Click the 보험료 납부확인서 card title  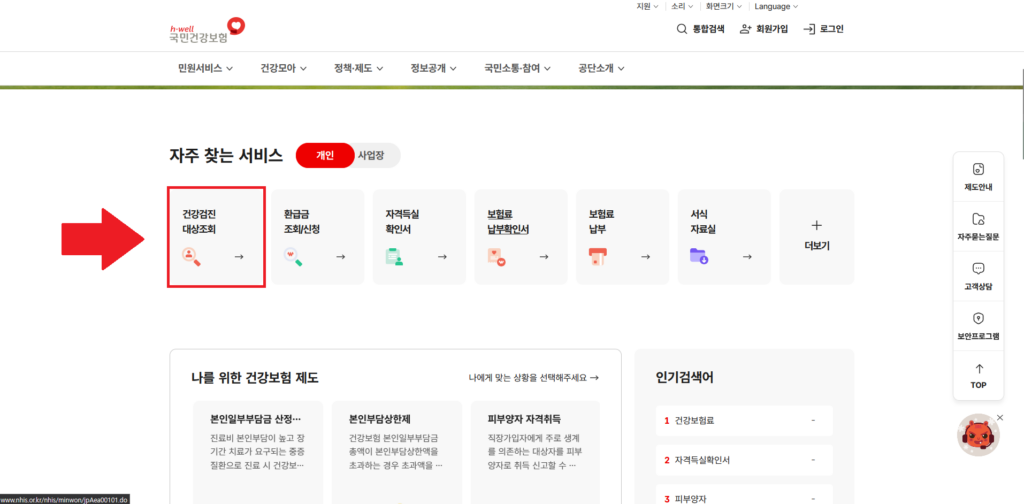pos(507,221)
